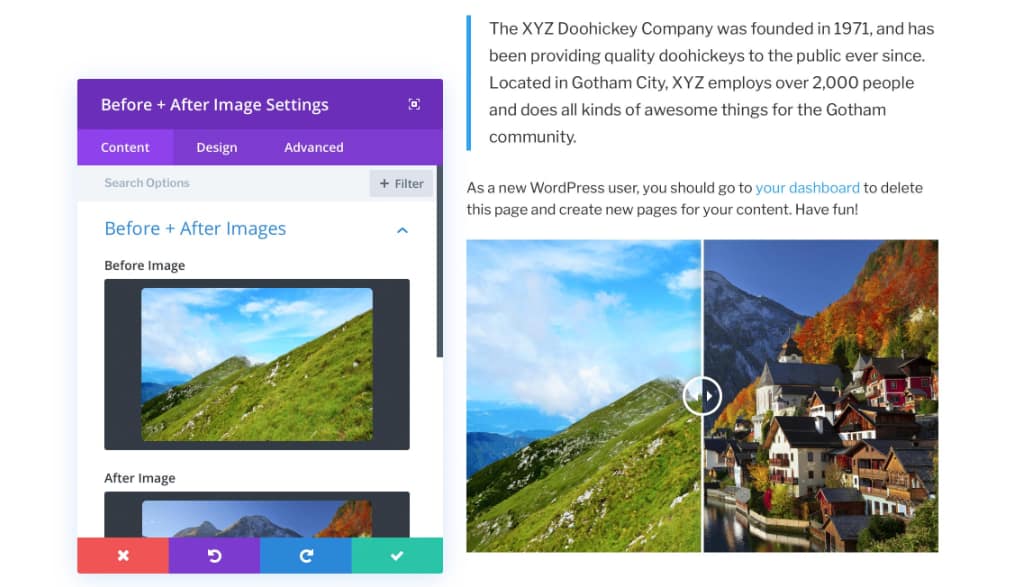Viewport: 1018px width, 587px height.
Task: Open the Advanced tab
Action: click(312, 147)
